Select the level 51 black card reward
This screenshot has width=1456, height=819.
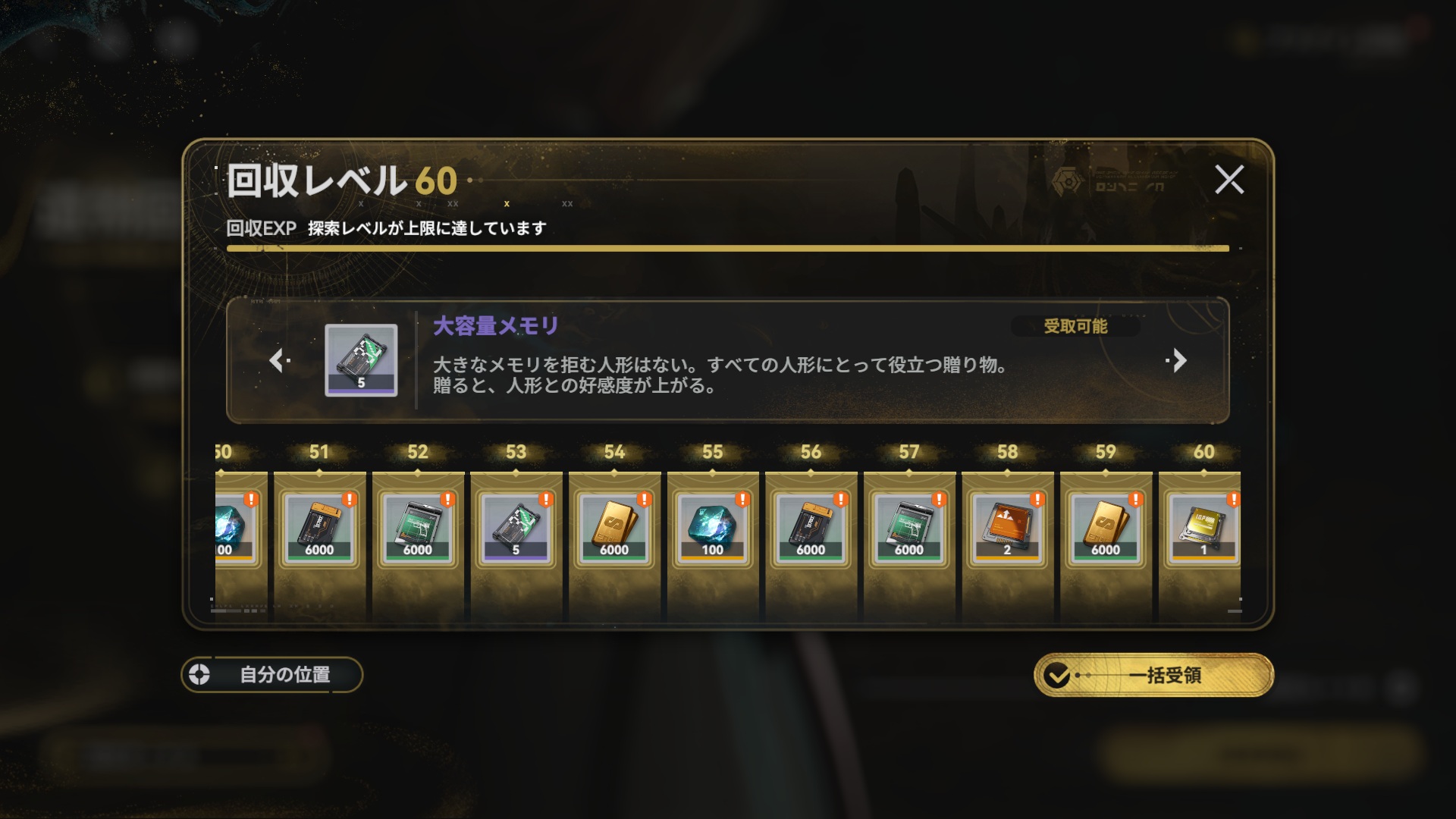[x=319, y=528]
